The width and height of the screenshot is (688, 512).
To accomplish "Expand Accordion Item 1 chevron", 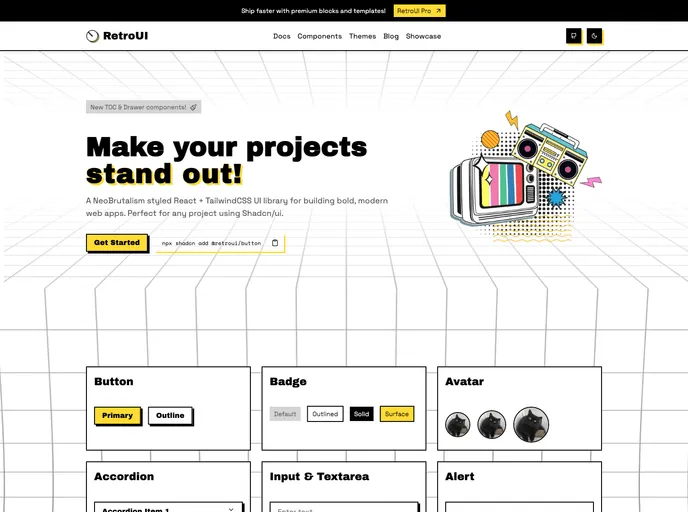I will click(231, 509).
